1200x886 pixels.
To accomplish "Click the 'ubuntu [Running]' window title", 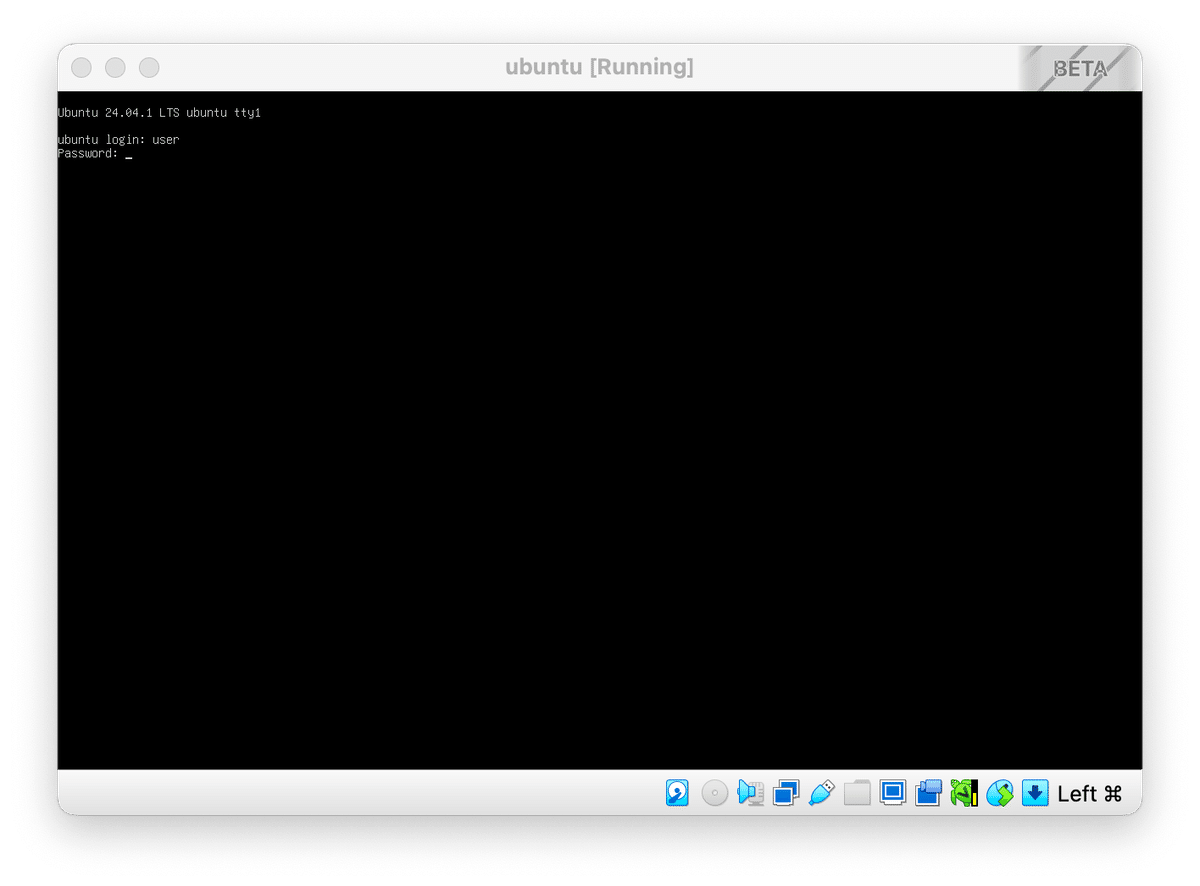I will pyautogui.click(x=599, y=67).
